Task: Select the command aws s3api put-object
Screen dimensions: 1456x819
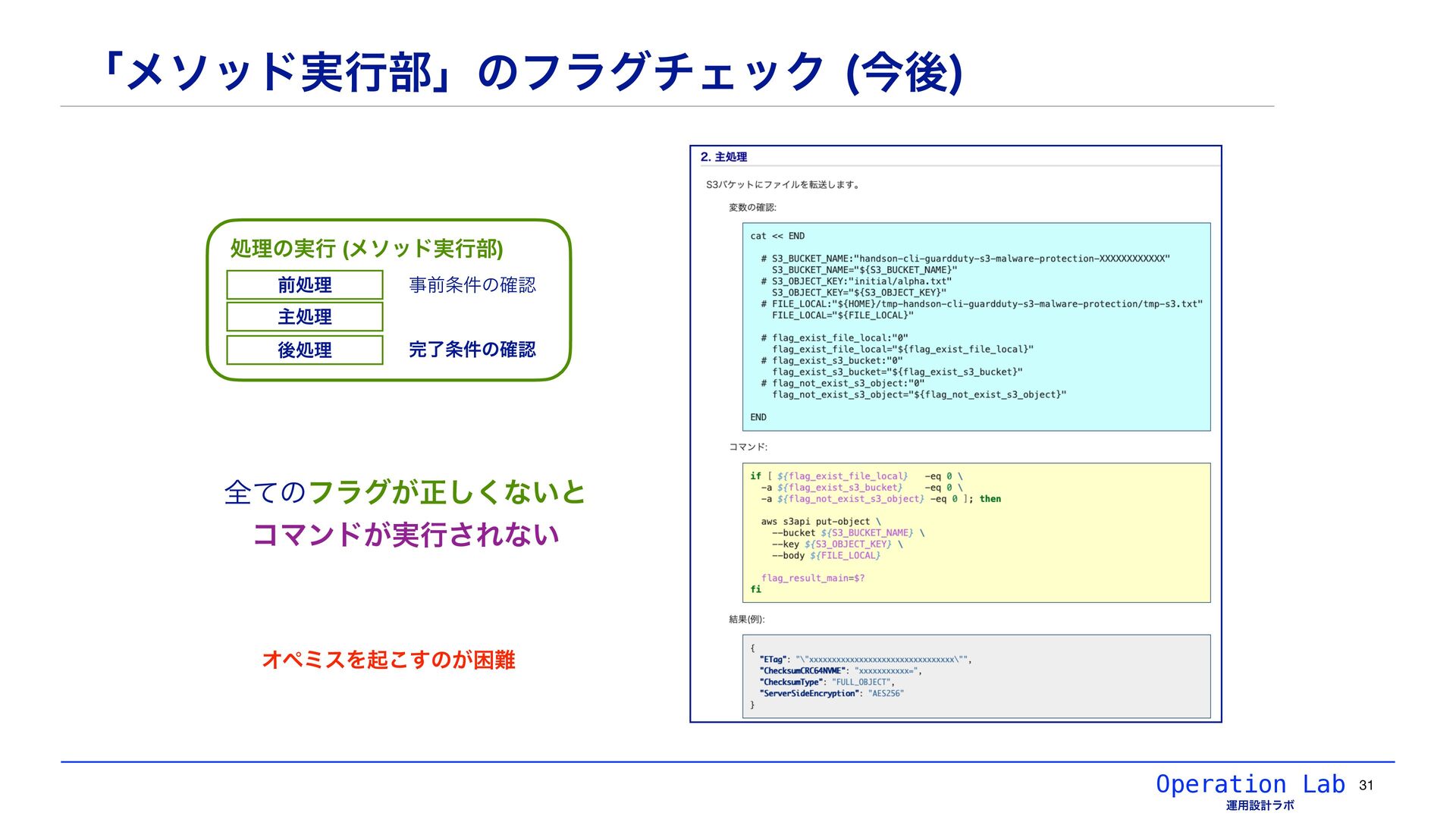Action: click(821, 522)
